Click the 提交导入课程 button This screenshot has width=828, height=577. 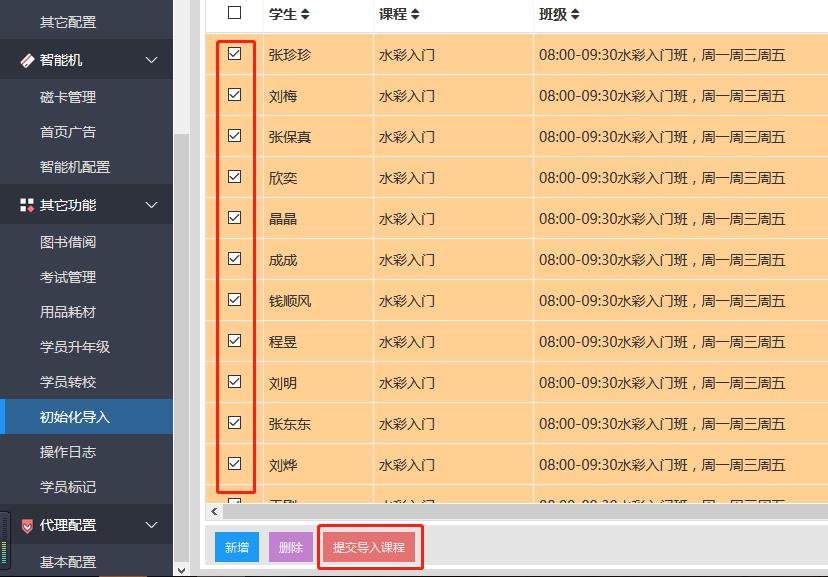tap(369, 547)
